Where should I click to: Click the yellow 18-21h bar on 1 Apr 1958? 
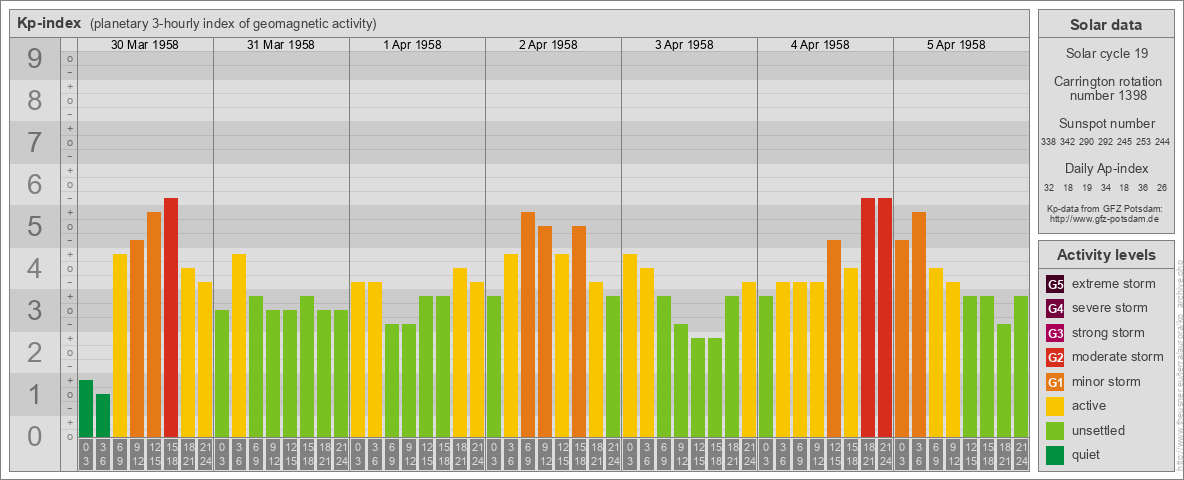(x=460, y=352)
